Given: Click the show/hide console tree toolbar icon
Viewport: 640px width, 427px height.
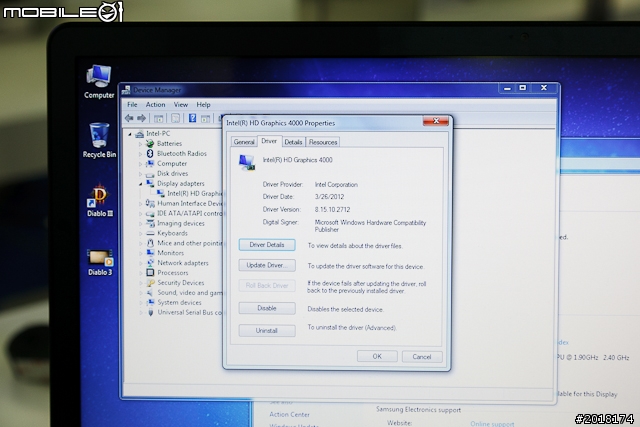Looking at the screenshot, I should (158, 118).
